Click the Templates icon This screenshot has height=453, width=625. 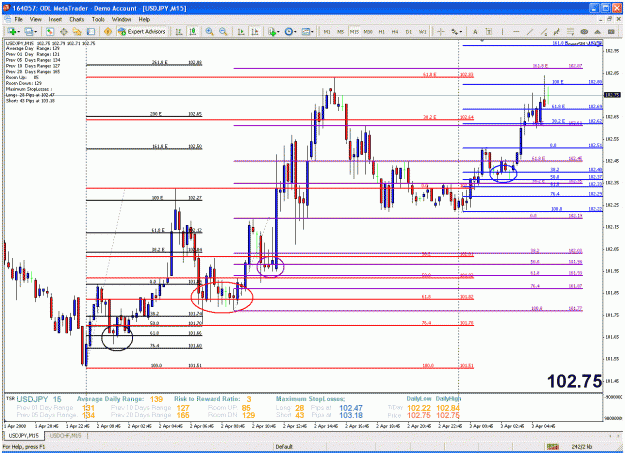point(306,32)
